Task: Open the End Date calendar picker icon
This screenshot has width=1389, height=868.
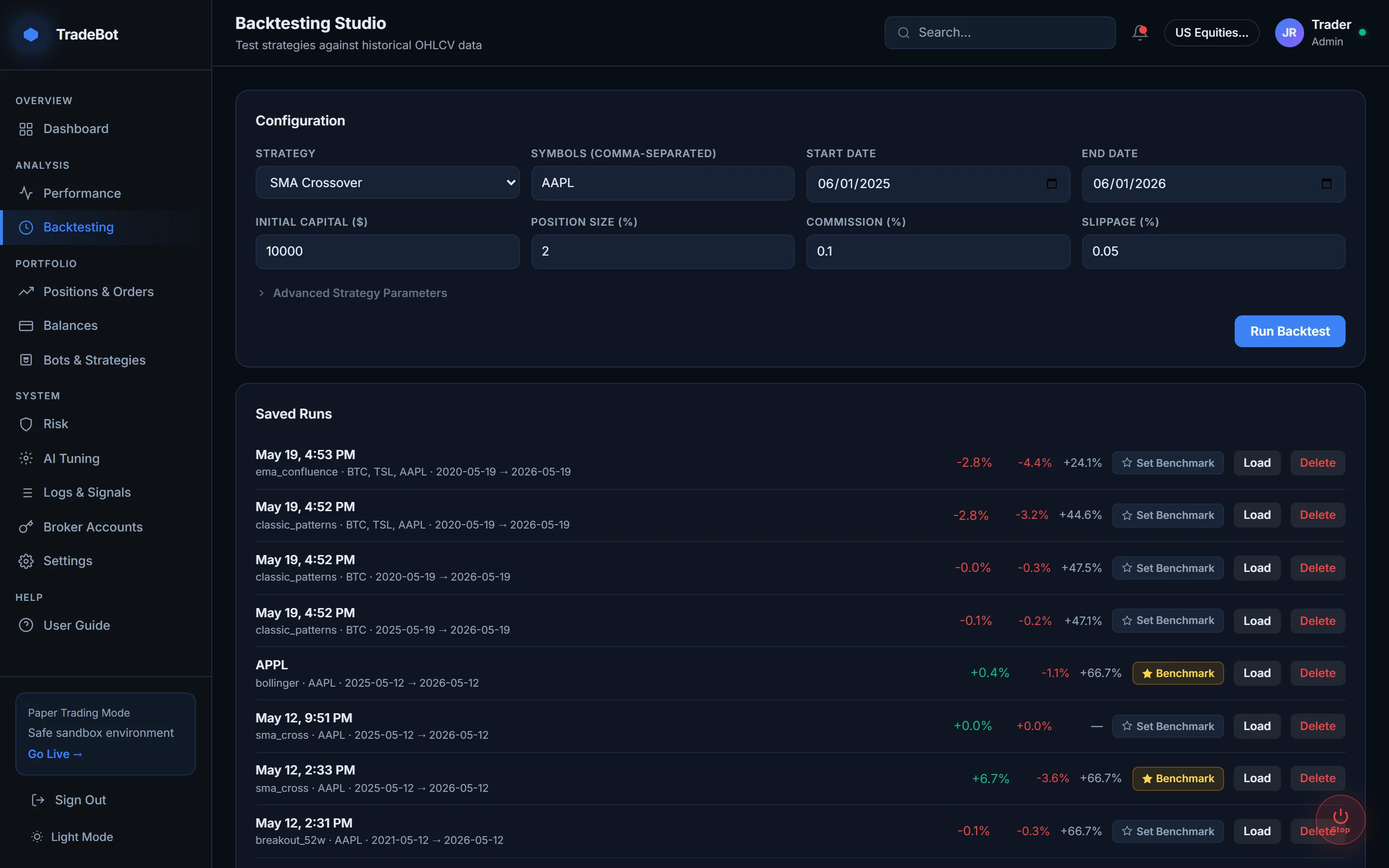Action: (1326, 184)
